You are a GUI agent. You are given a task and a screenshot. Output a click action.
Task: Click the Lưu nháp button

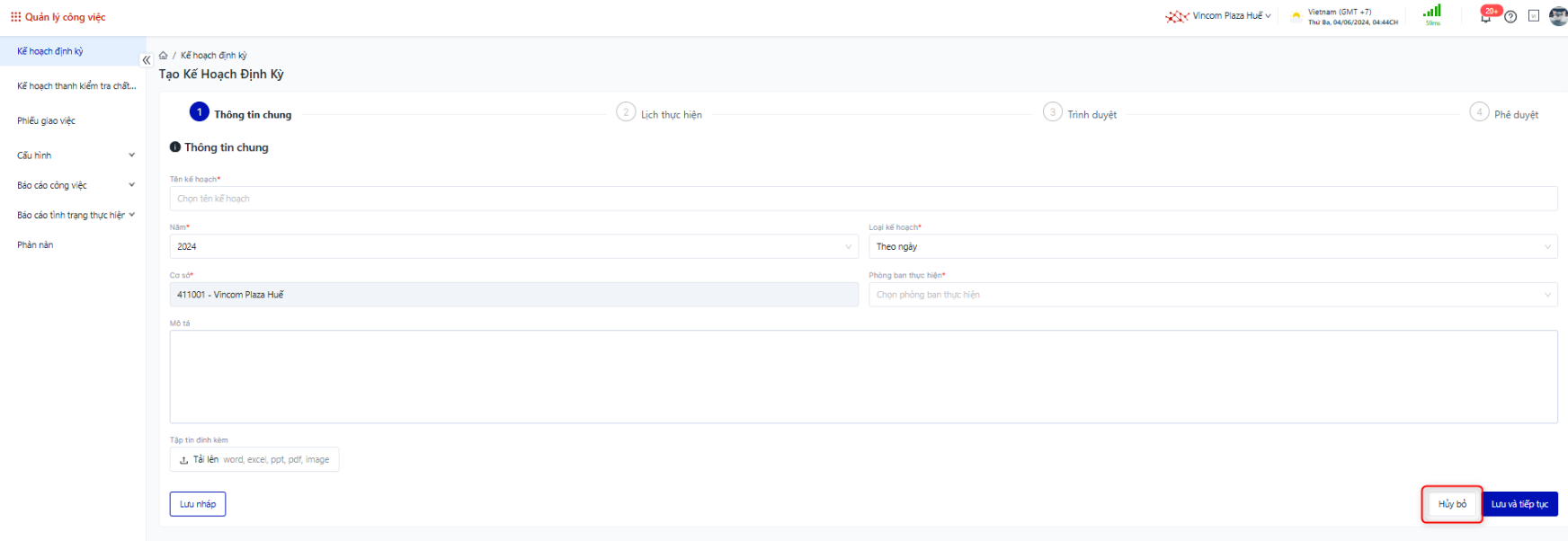click(x=198, y=504)
